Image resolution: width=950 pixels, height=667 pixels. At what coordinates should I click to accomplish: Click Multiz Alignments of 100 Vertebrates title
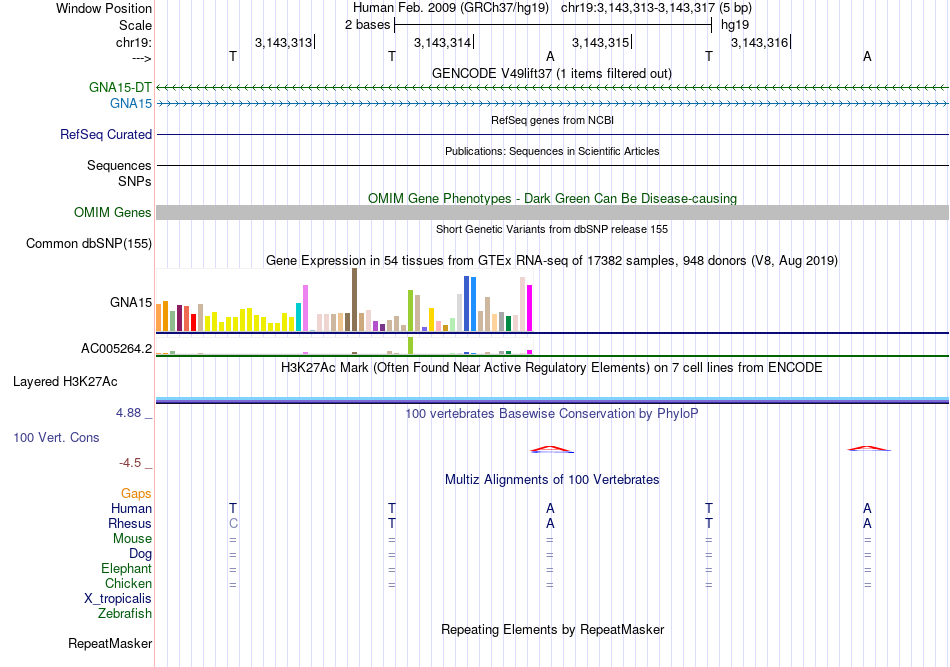click(552, 480)
